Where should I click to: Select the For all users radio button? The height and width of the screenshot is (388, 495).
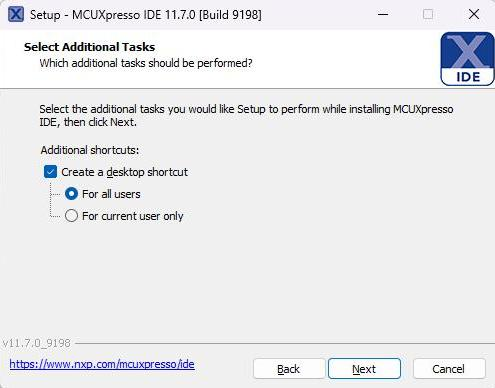tap(71, 194)
